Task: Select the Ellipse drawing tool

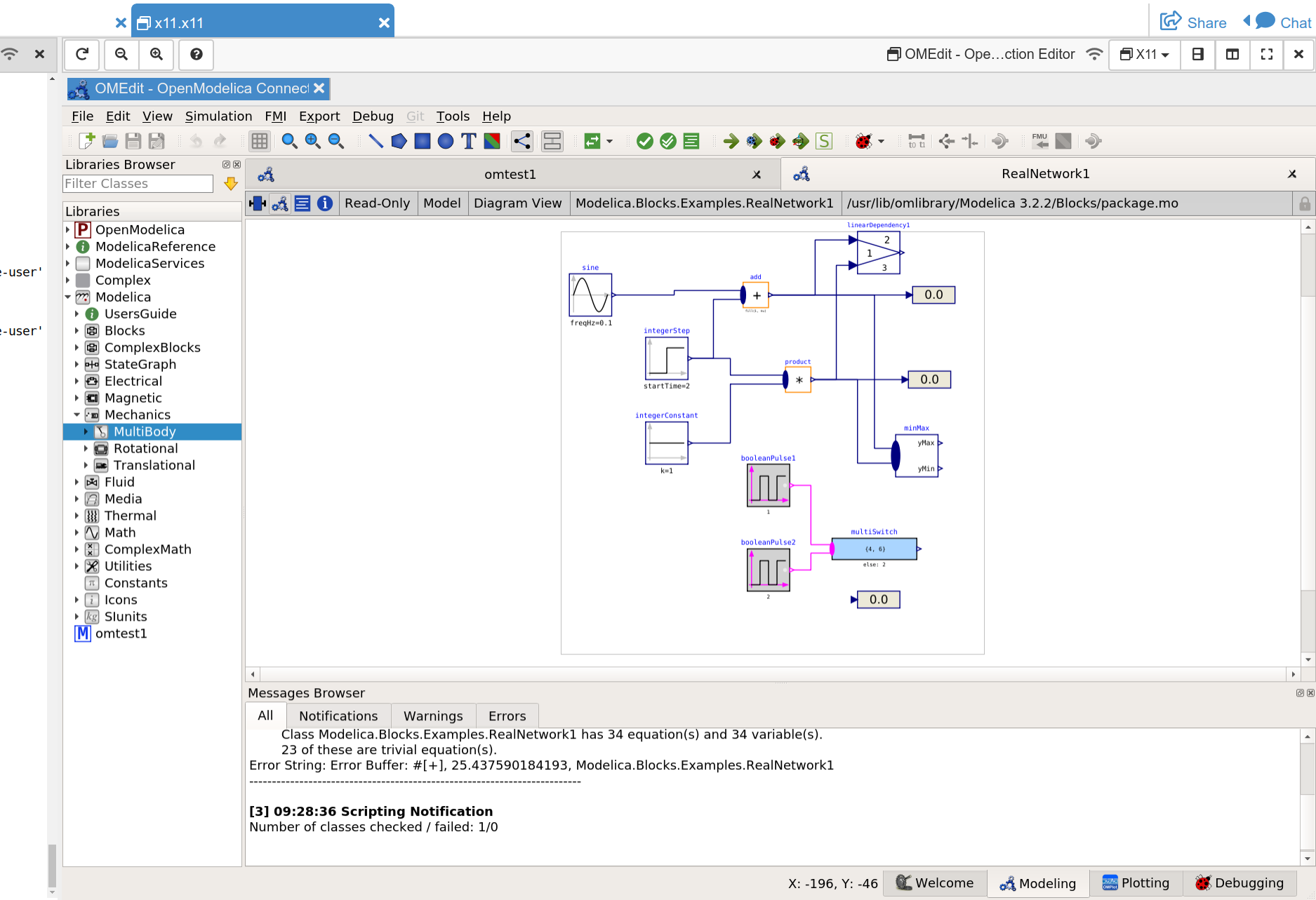Action: pos(446,141)
